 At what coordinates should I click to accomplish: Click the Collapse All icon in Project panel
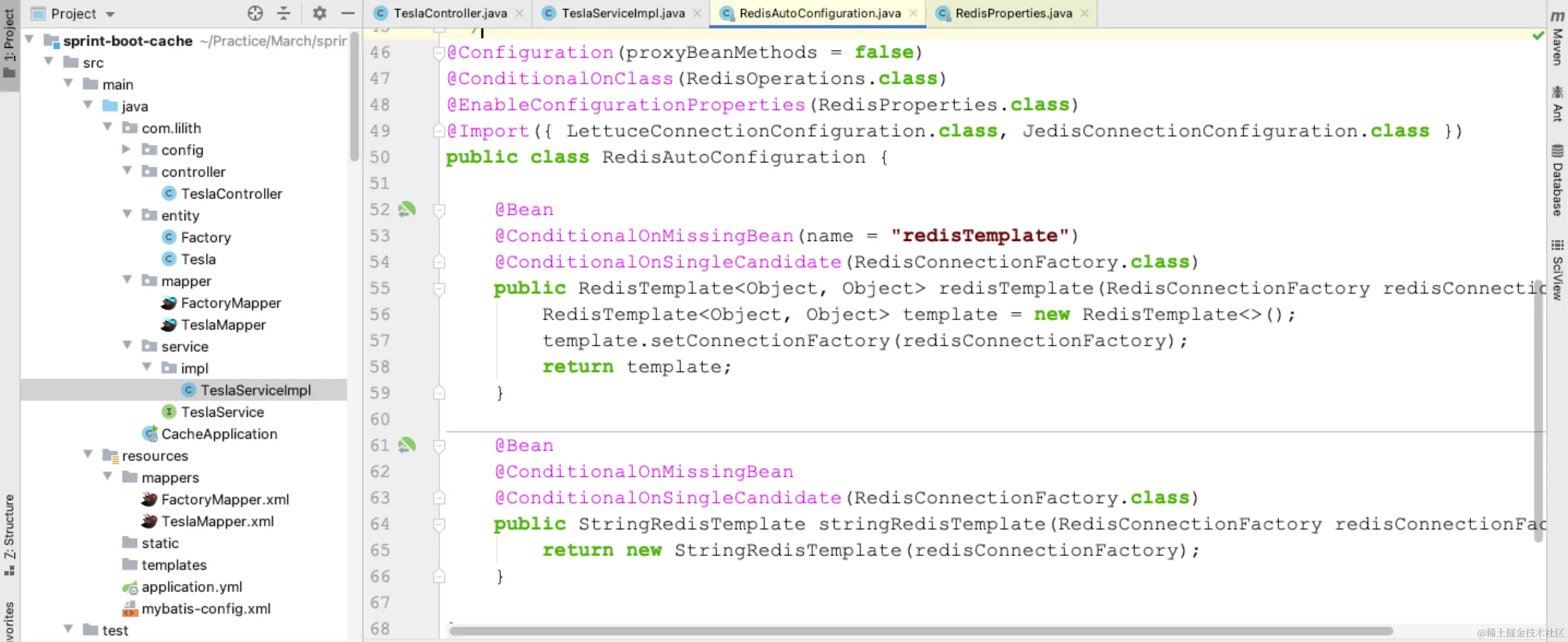(284, 13)
